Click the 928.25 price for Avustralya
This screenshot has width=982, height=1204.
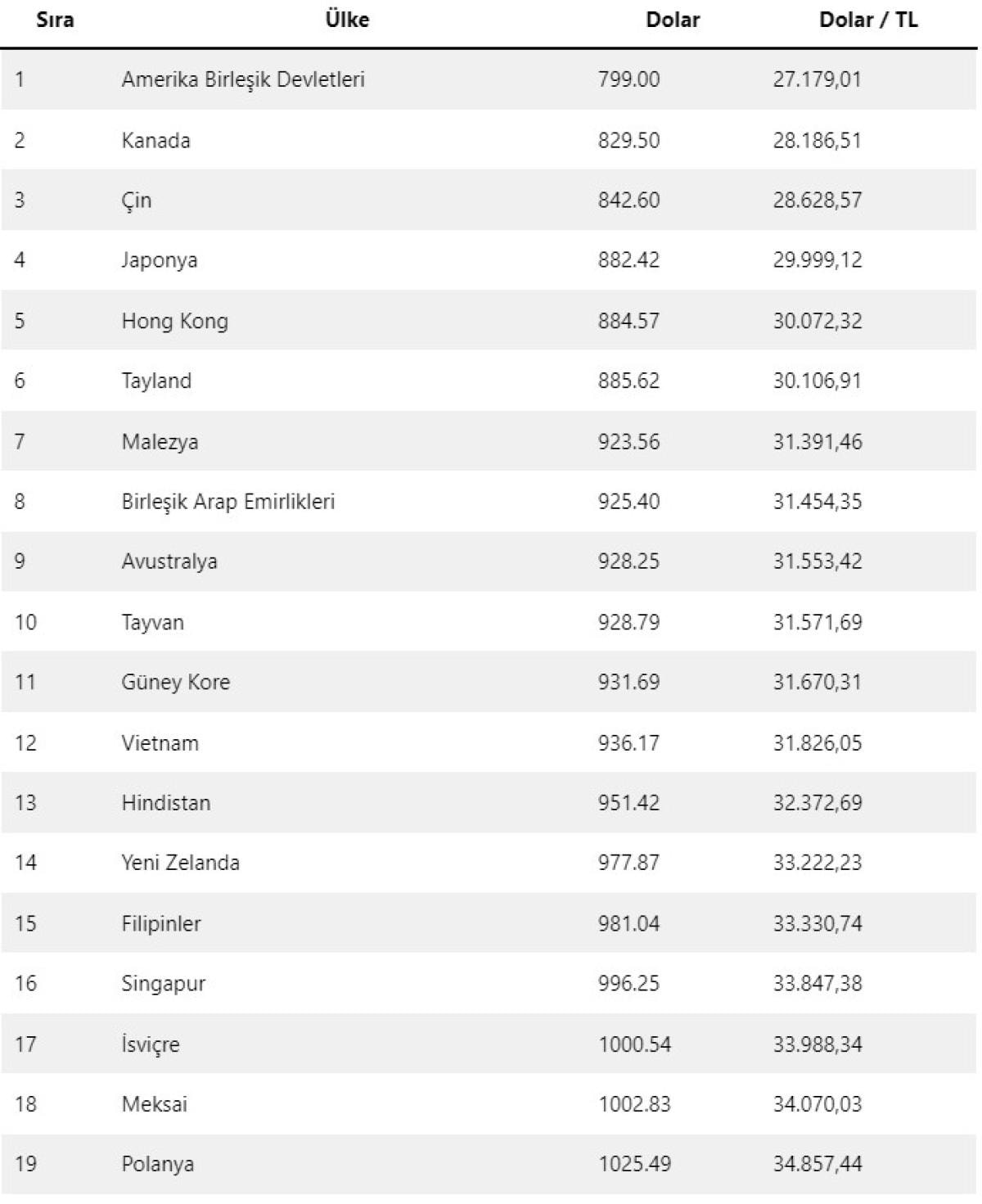628,561
